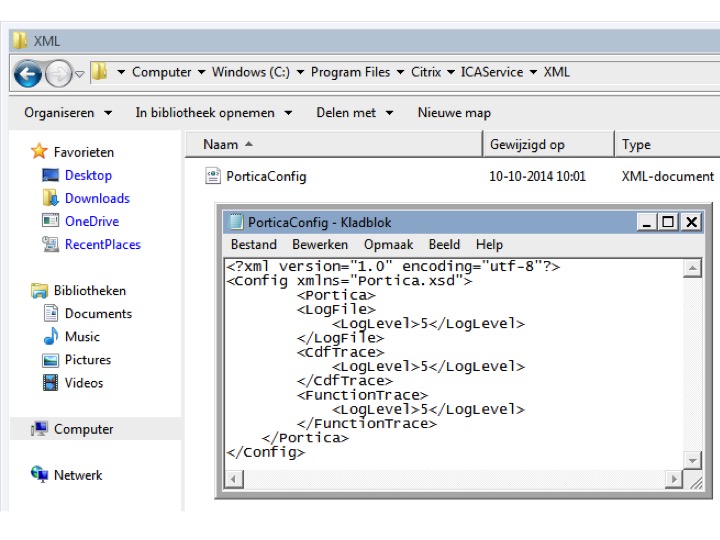
Task: Sort files by Gewijzigd op column
Action: (548, 145)
